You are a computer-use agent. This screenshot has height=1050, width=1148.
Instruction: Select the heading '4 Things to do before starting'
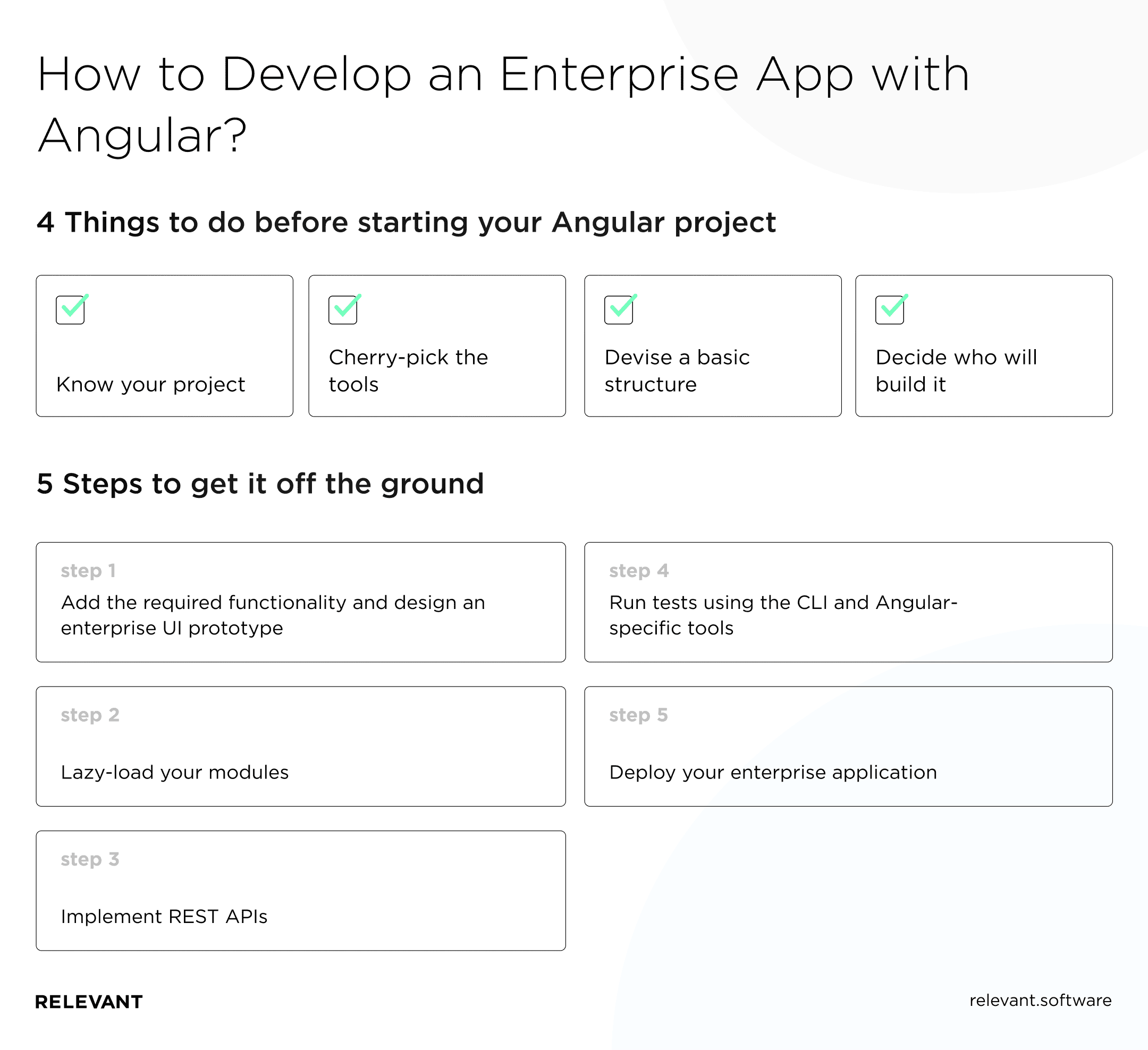pos(407,223)
